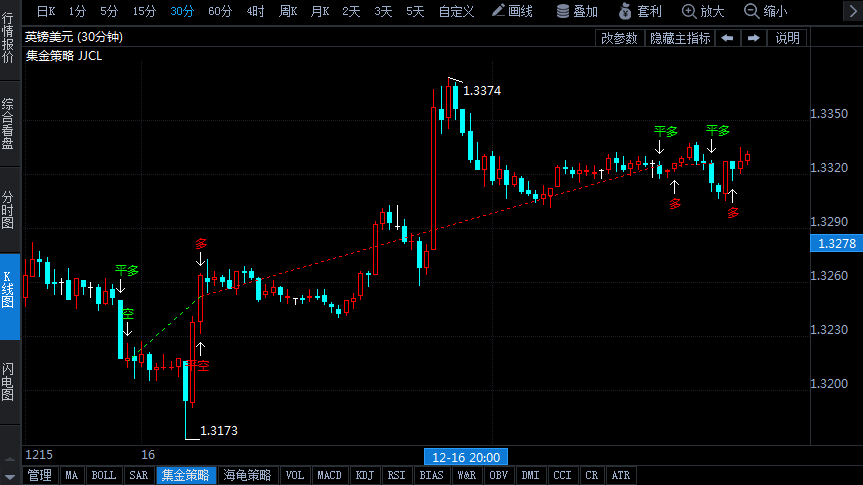Click 管理 indicator management button
Image resolution: width=863 pixels, height=485 pixels.
click(40, 475)
